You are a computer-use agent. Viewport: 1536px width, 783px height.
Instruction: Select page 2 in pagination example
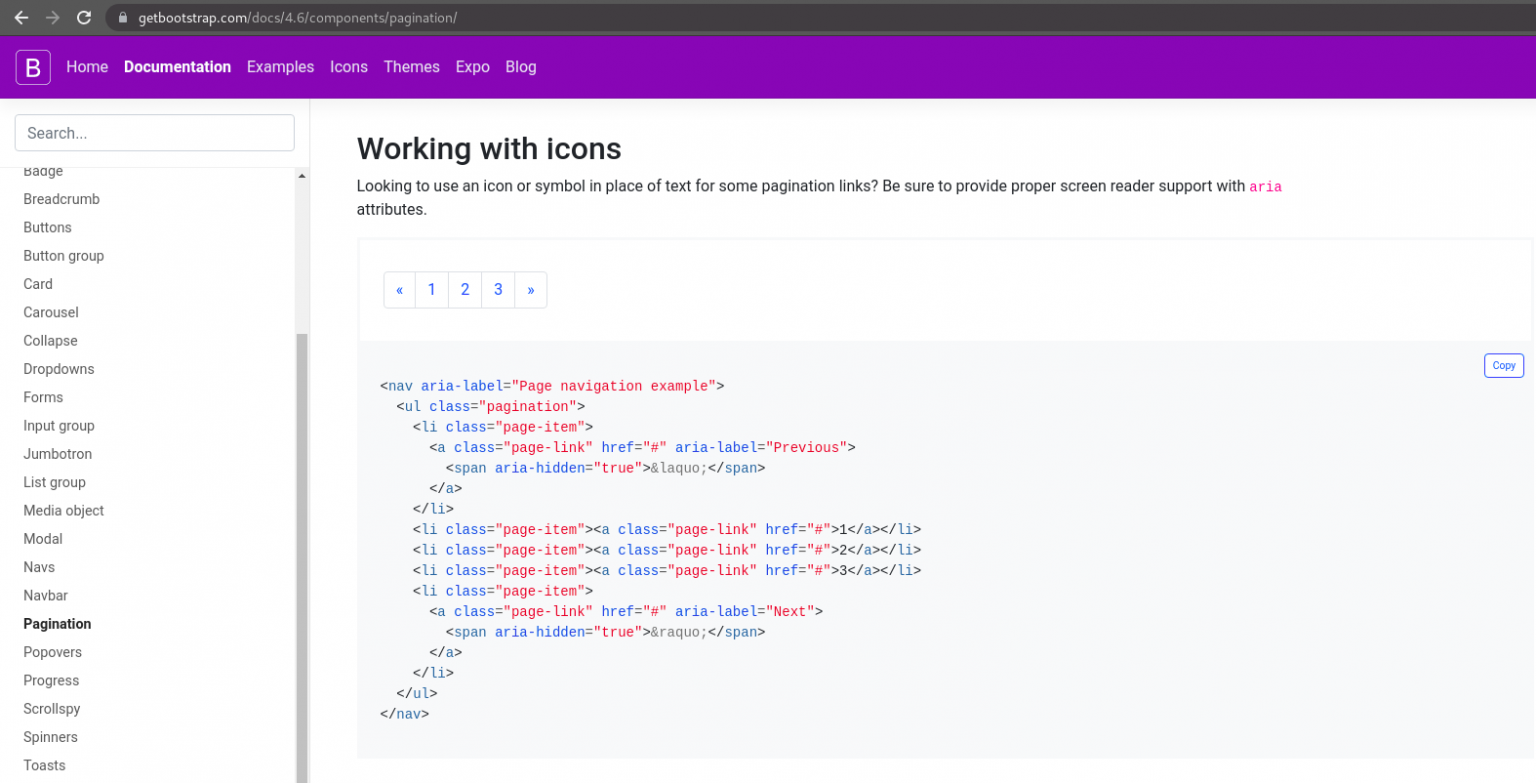(465, 290)
